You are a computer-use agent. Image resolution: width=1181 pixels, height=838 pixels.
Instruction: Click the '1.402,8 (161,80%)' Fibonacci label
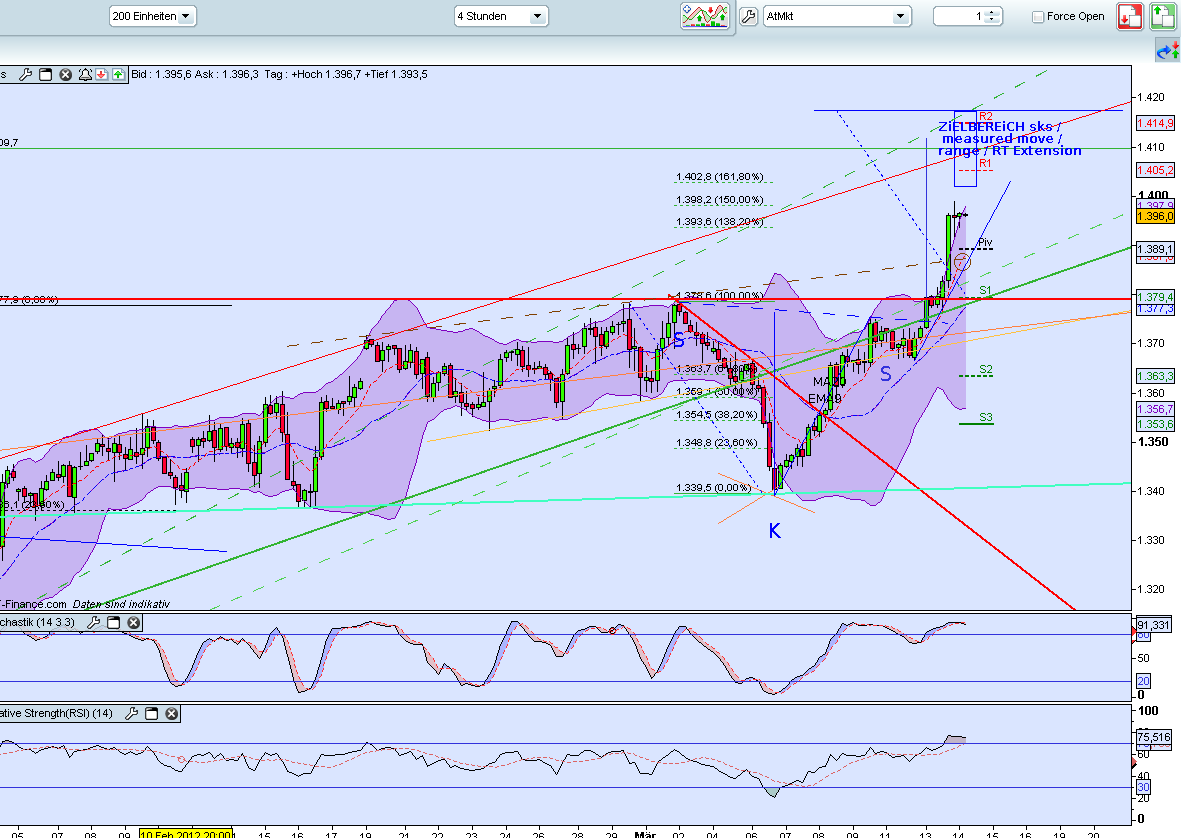[719, 177]
